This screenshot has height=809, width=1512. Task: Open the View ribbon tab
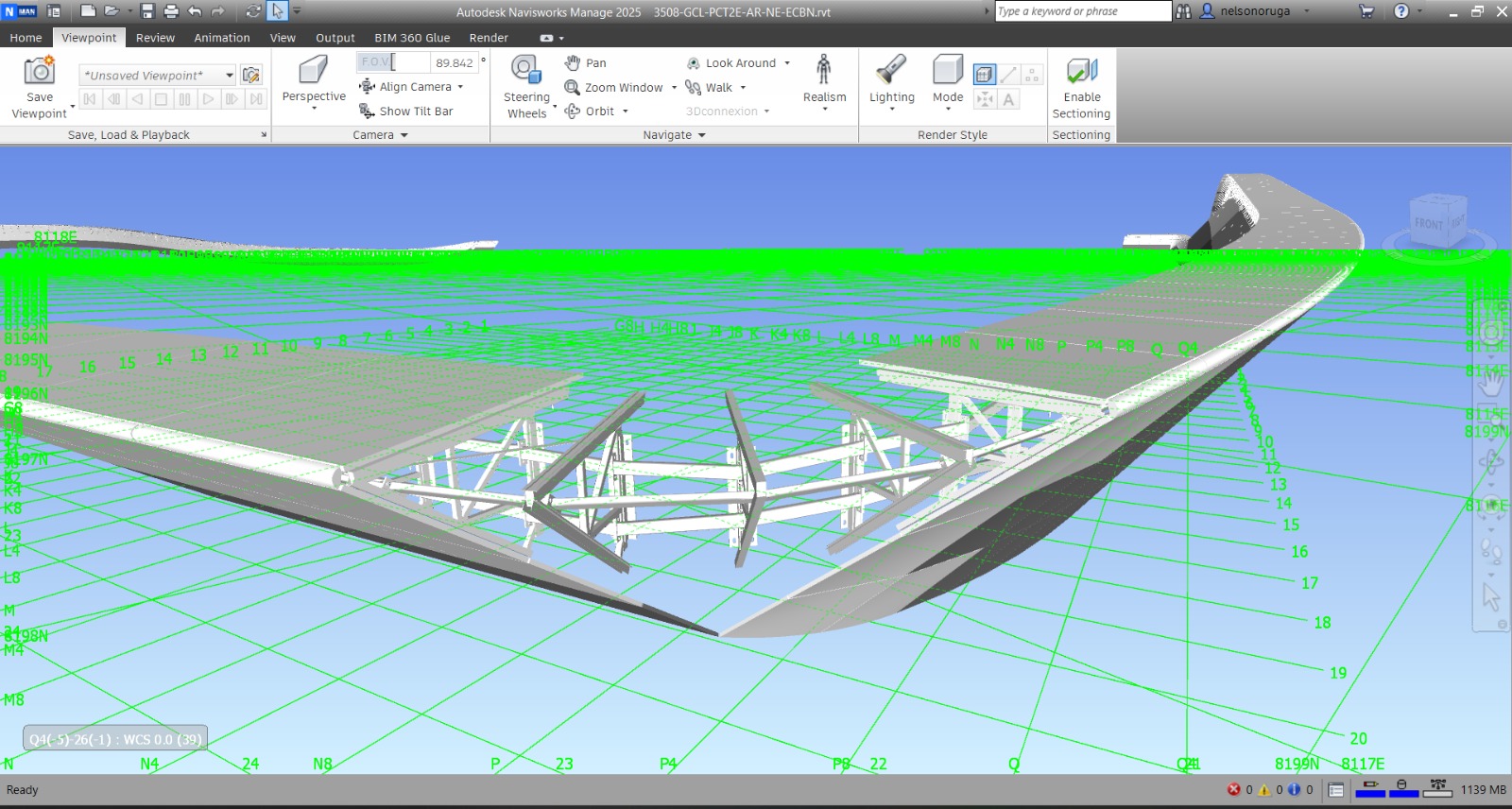click(283, 38)
